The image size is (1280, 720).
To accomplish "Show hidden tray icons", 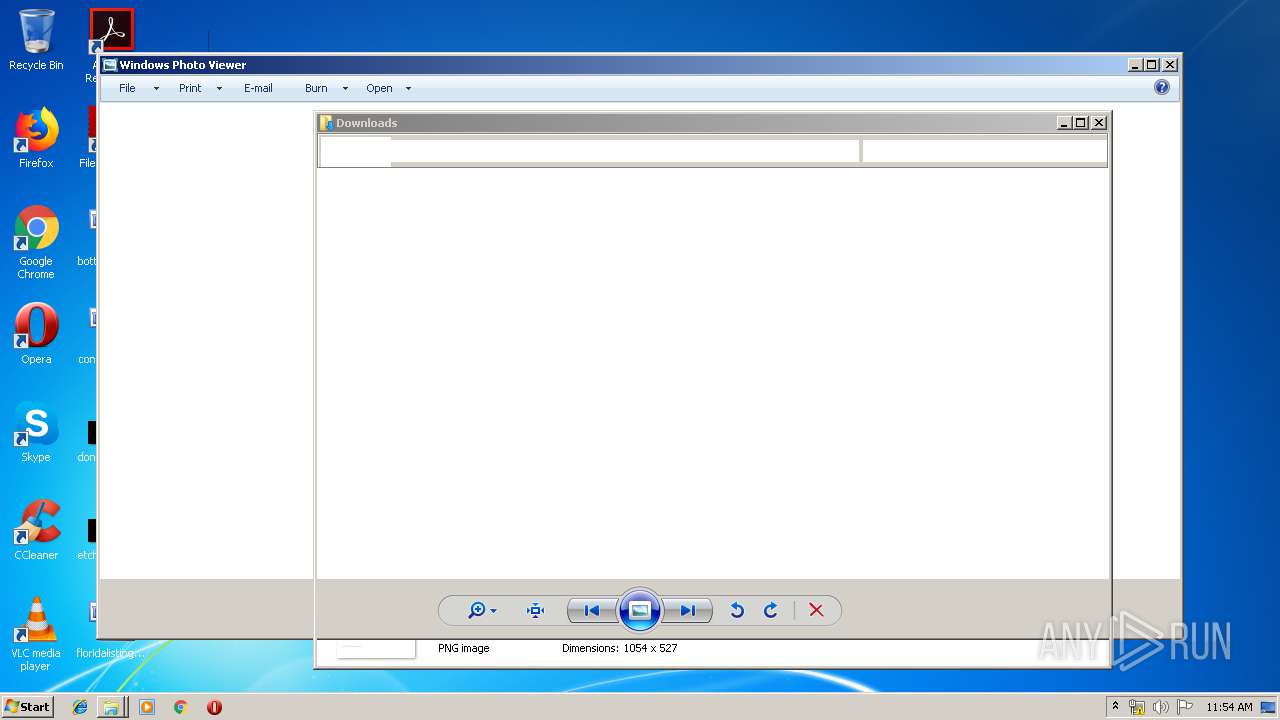I will click(1116, 707).
